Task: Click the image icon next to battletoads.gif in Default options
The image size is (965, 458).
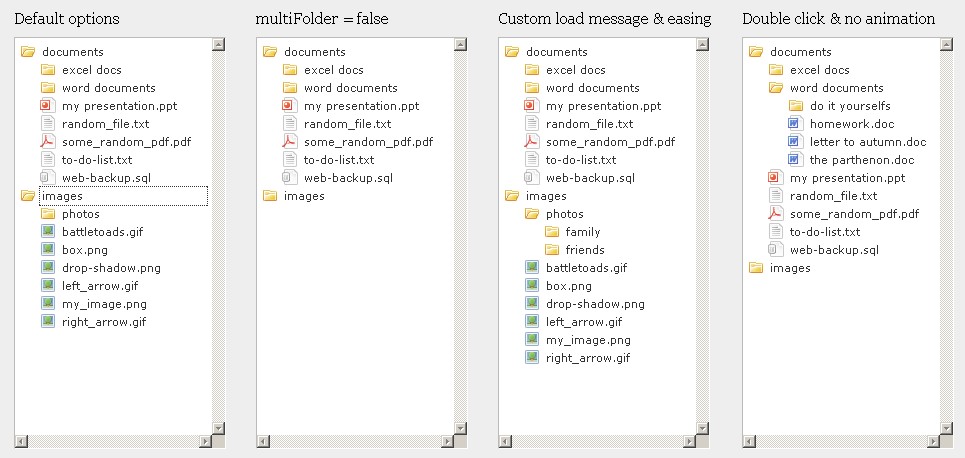Action: 48,231
